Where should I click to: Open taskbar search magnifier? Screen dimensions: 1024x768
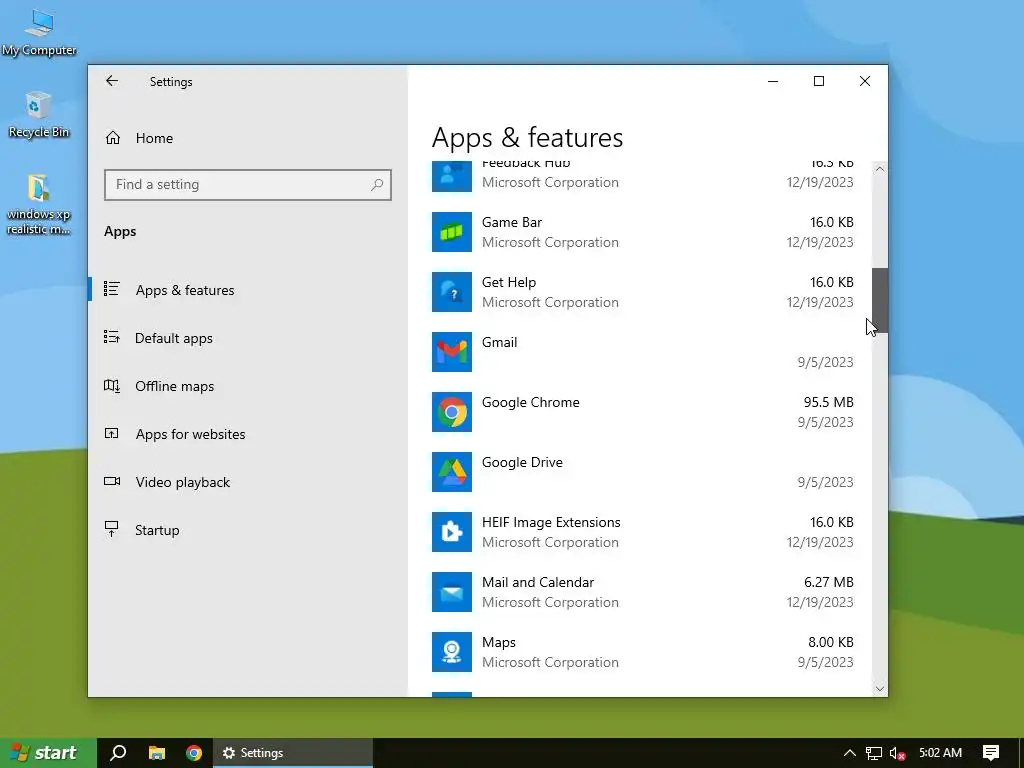point(118,752)
